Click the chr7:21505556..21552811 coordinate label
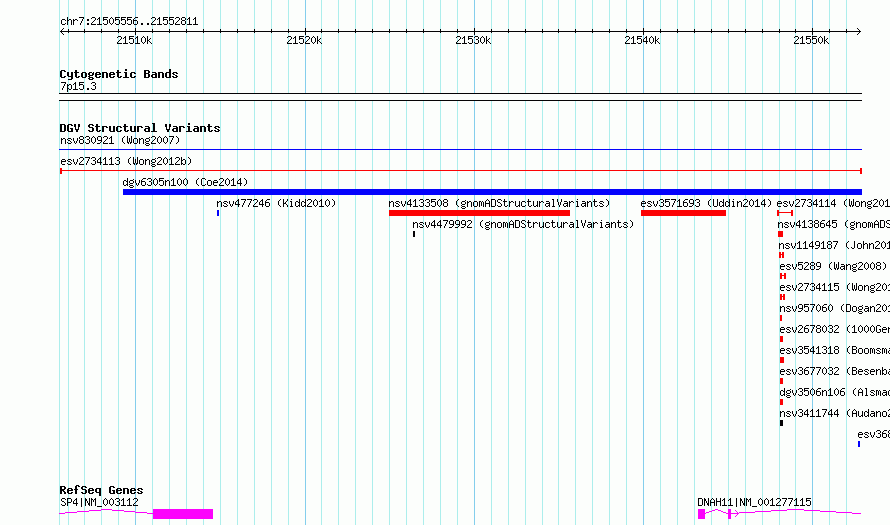 click(129, 22)
